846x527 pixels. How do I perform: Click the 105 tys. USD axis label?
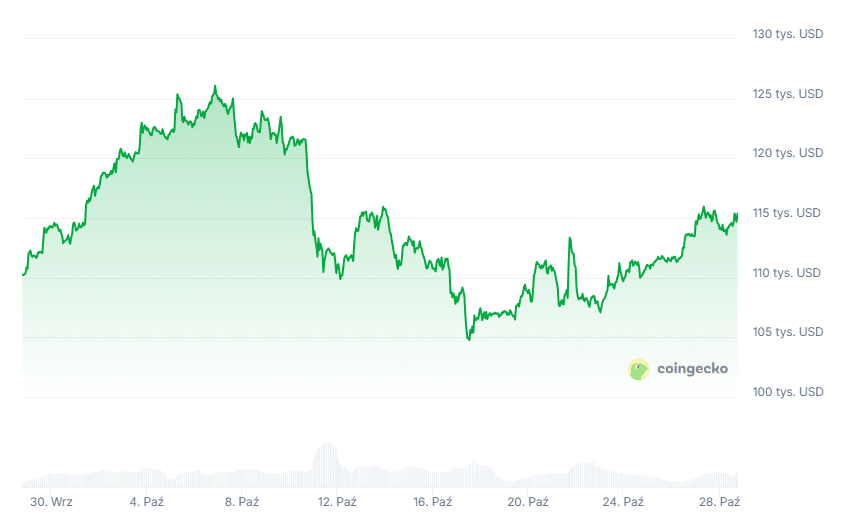(788, 332)
